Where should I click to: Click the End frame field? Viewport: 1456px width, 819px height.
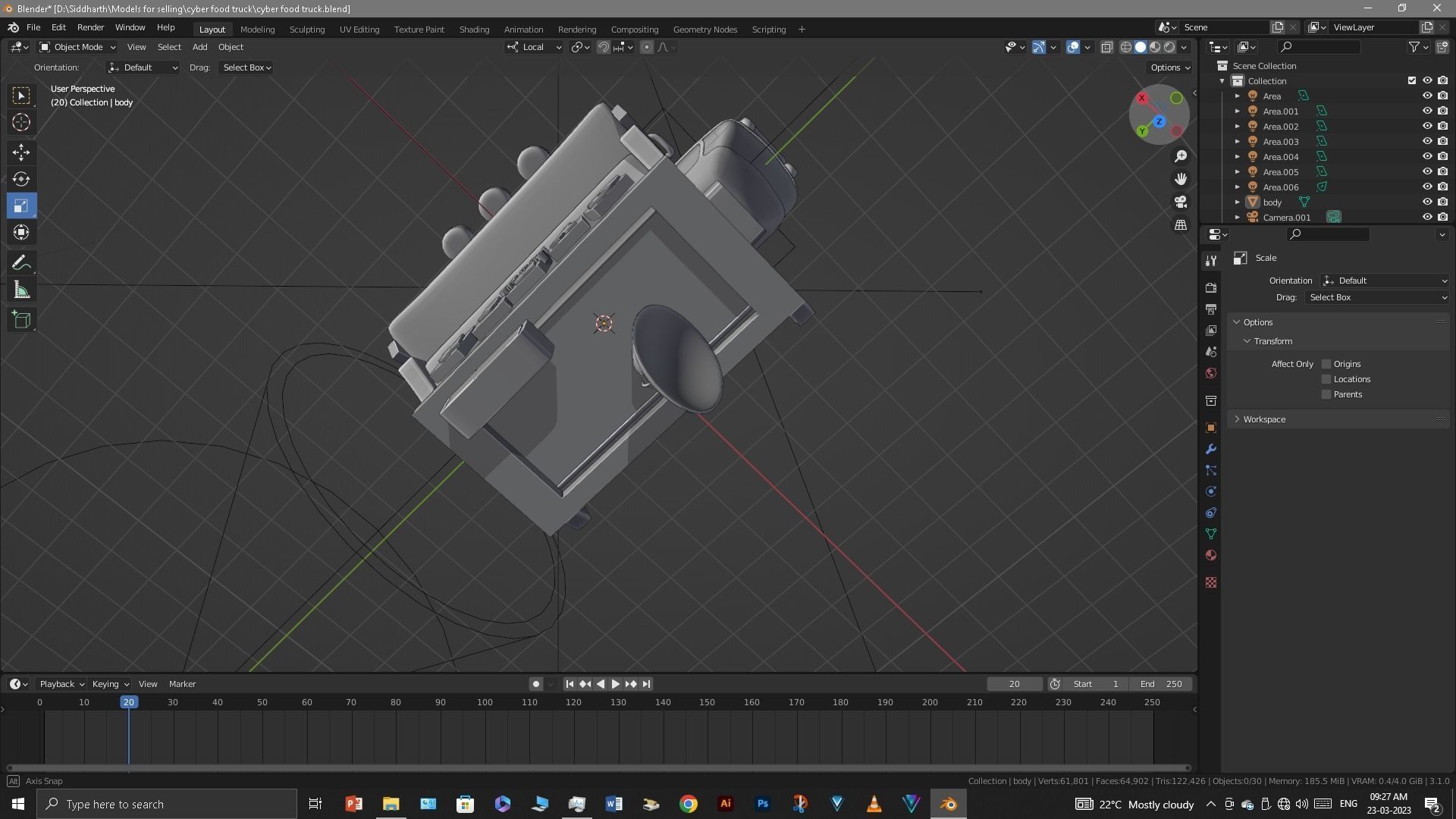point(1160,684)
